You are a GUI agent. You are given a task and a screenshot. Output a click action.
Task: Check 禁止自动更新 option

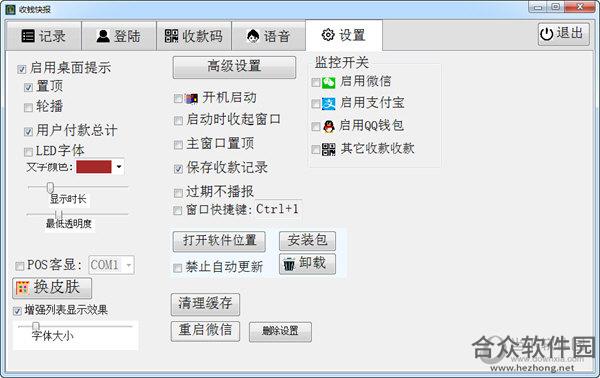pyautogui.click(x=178, y=268)
